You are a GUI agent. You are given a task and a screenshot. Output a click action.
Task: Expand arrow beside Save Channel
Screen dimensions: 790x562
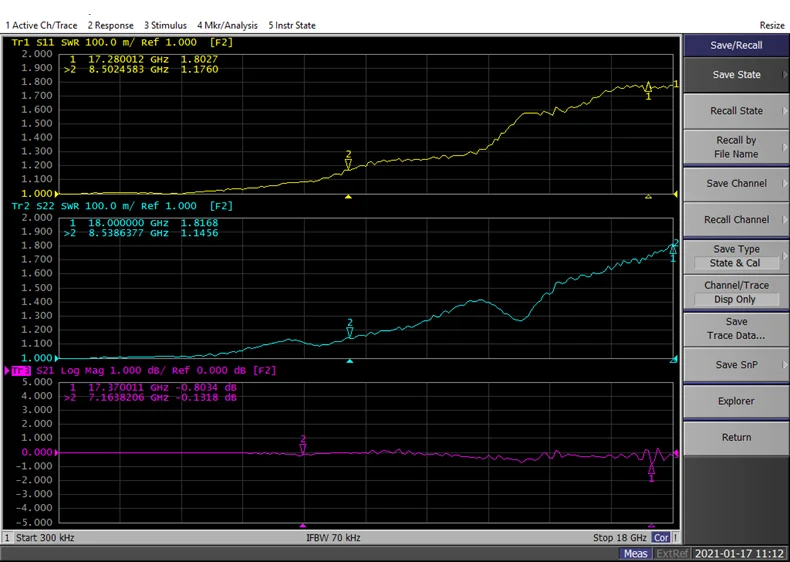(784, 183)
